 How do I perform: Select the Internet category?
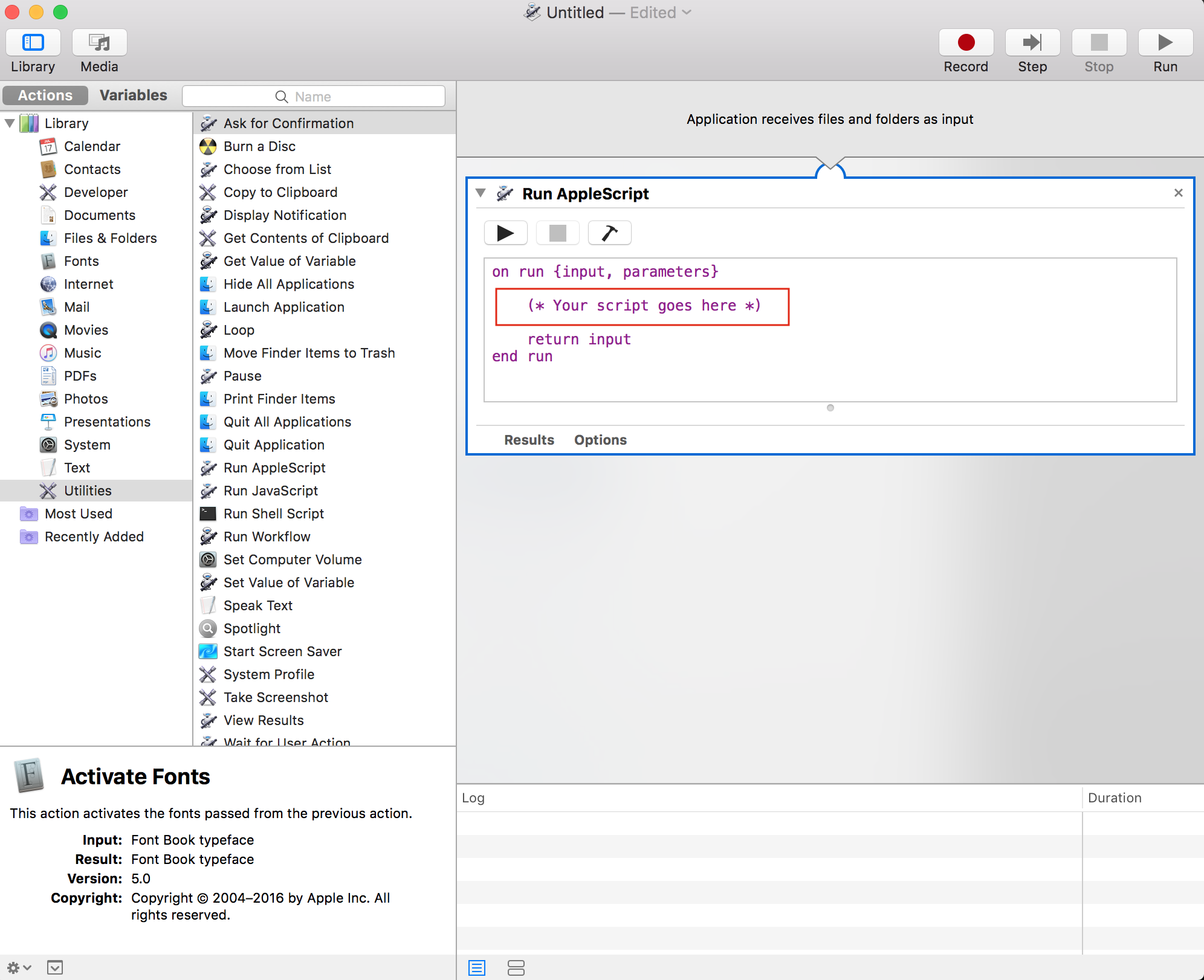pyautogui.click(x=88, y=284)
